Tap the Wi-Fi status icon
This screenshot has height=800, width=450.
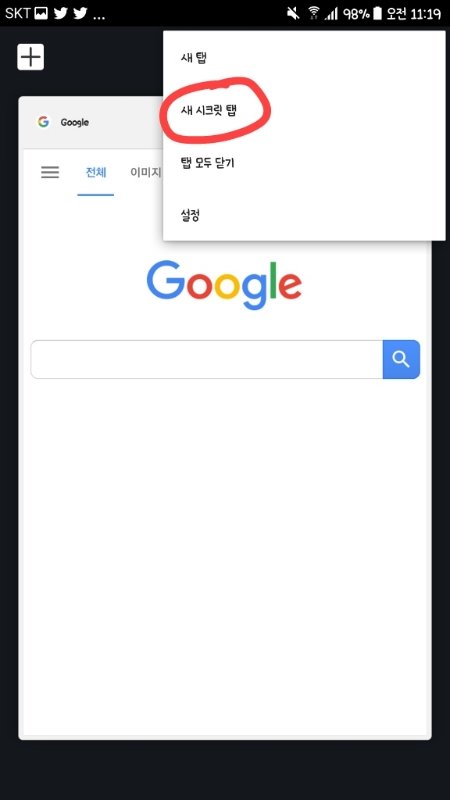tap(314, 13)
